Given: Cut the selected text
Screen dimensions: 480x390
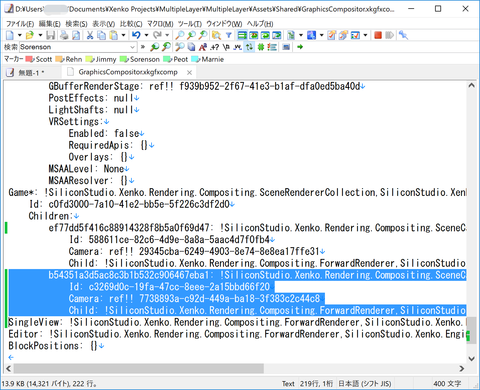Looking at the screenshot, I should pyautogui.click(x=90, y=35).
